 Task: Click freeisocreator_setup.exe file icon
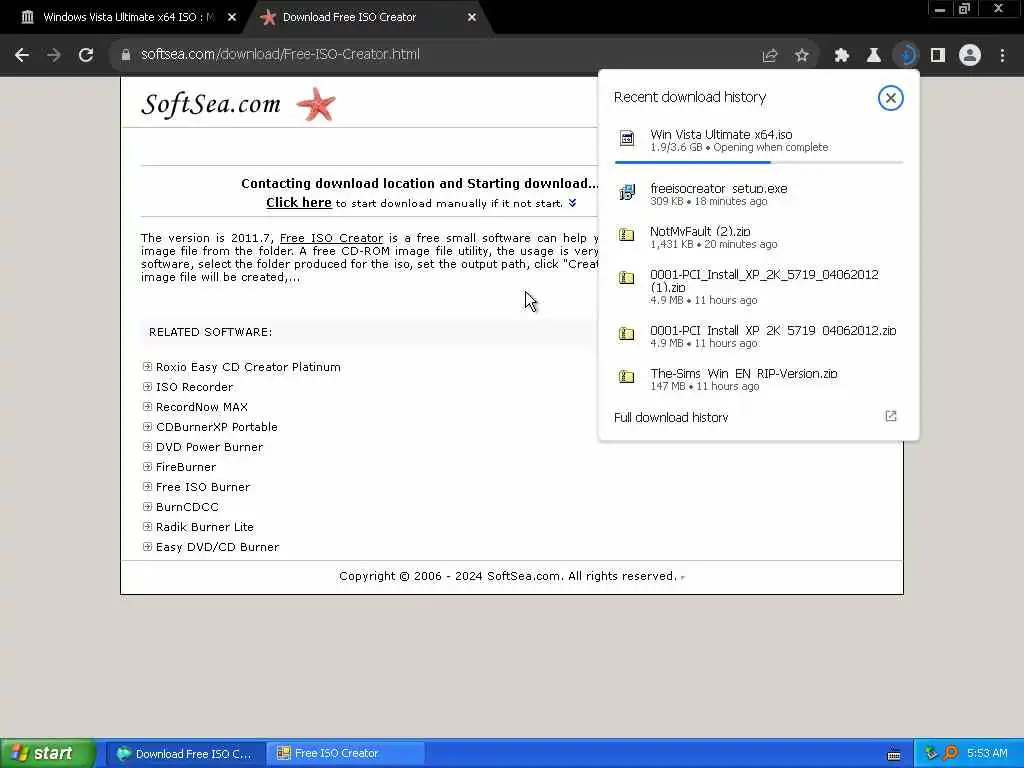tap(626, 192)
